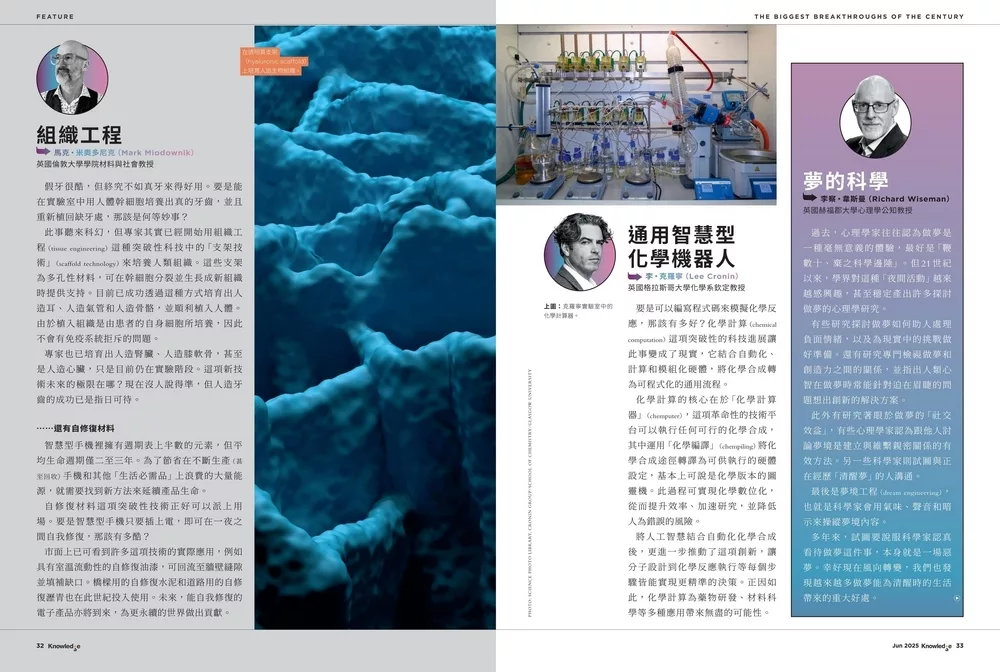The image size is (1000, 672).
Task: Click Mark Miodownik's circular portrait
Action: tap(72, 77)
